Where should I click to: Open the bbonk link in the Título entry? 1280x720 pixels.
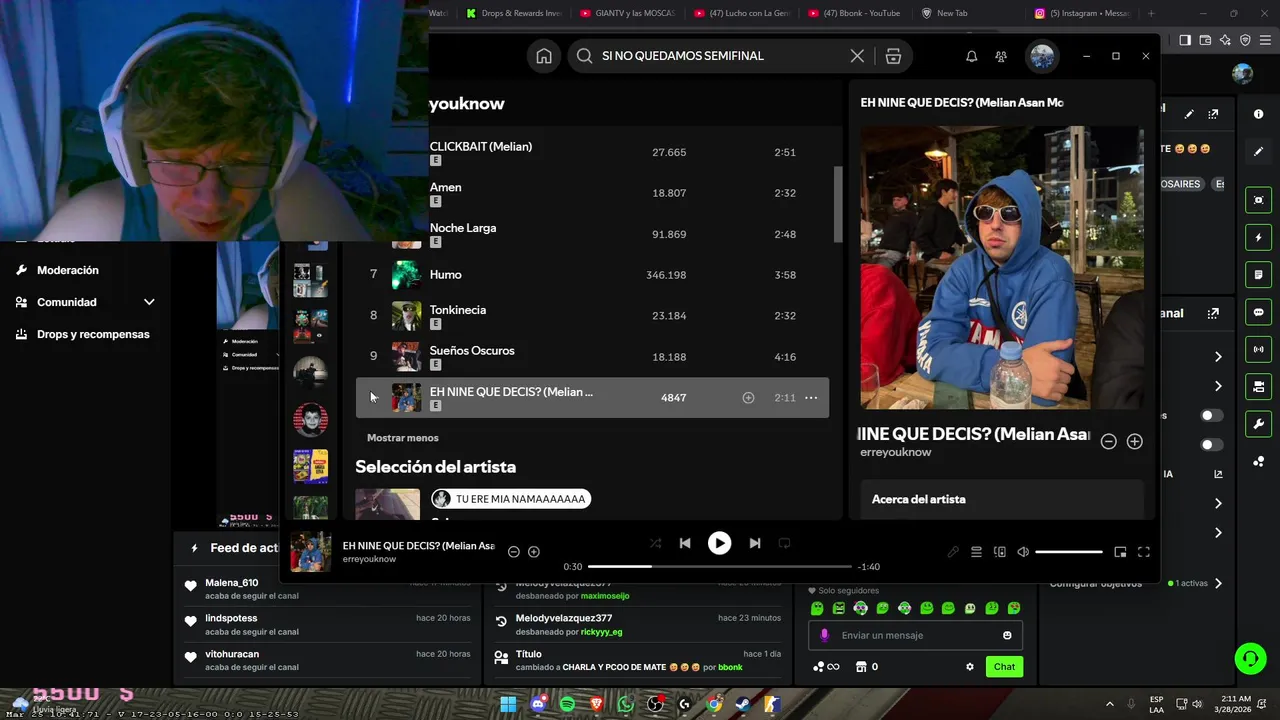pos(730,667)
